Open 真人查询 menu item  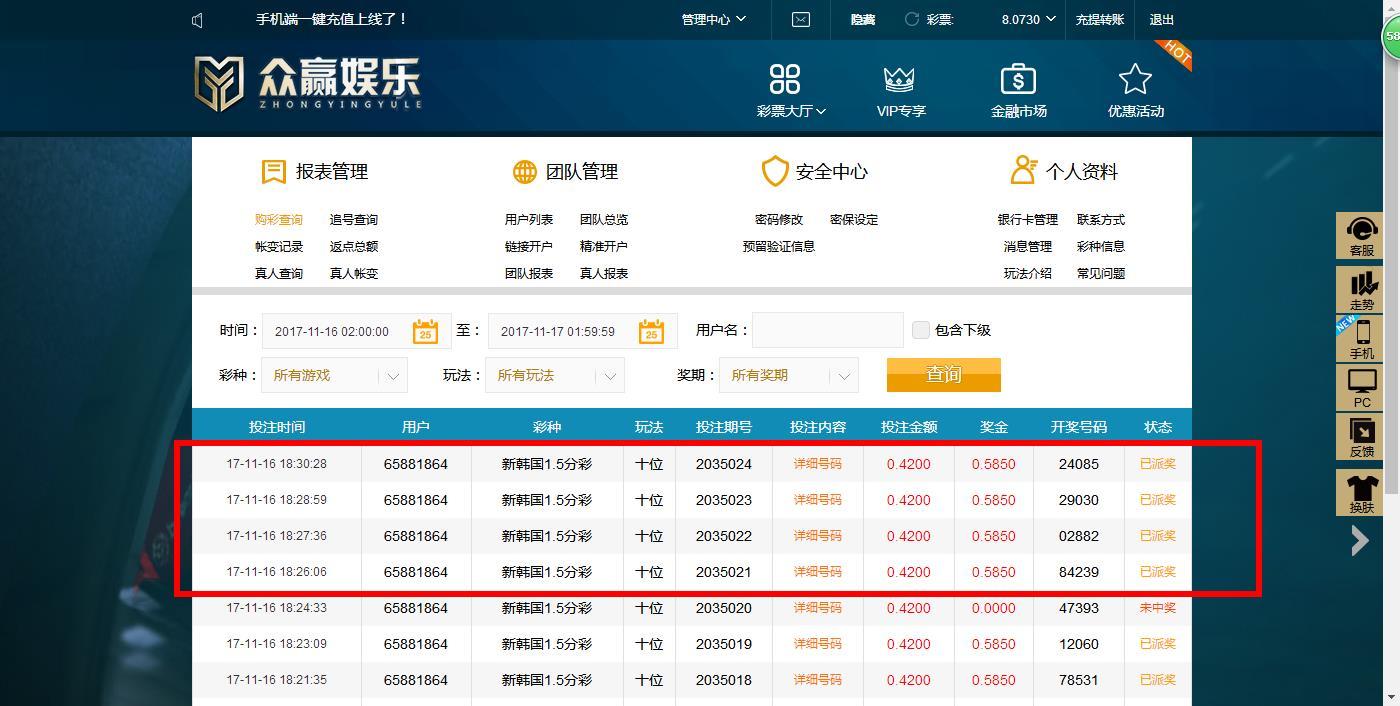click(278, 274)
